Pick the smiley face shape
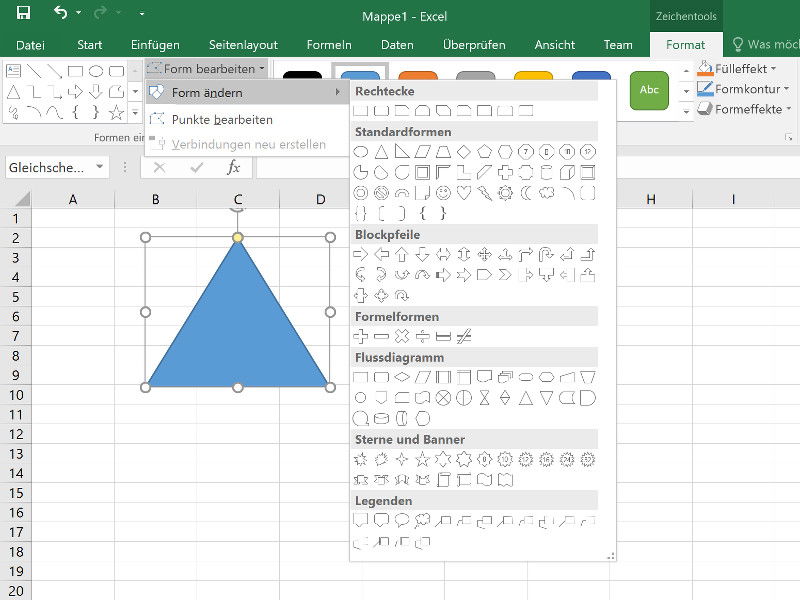The image size is (800, 600). pyautogui.click(x=443, y=193)
